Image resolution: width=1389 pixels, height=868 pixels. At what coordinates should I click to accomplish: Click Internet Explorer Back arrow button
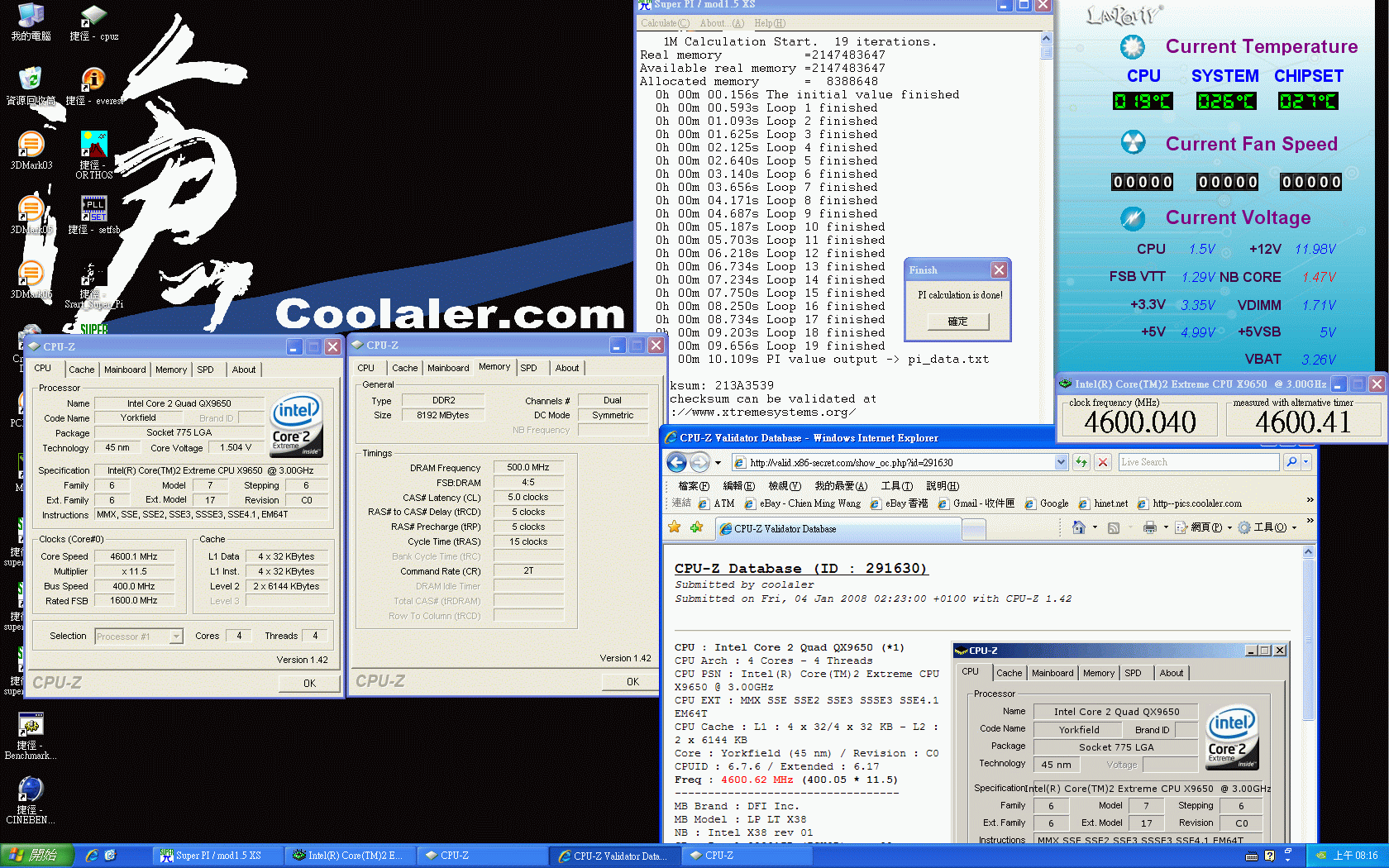(676, 462)
